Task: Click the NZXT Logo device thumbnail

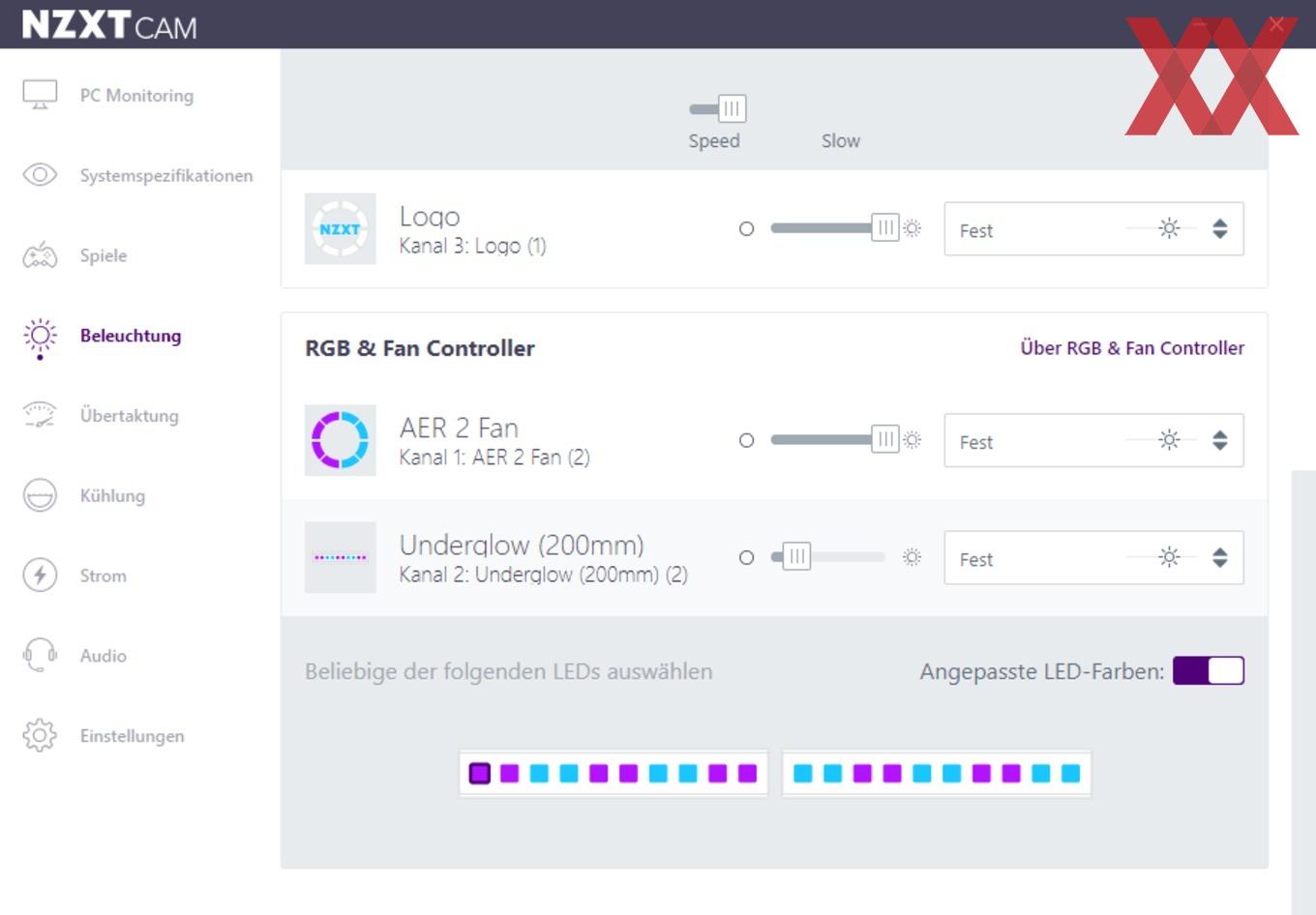Action: tap(340, 228)
